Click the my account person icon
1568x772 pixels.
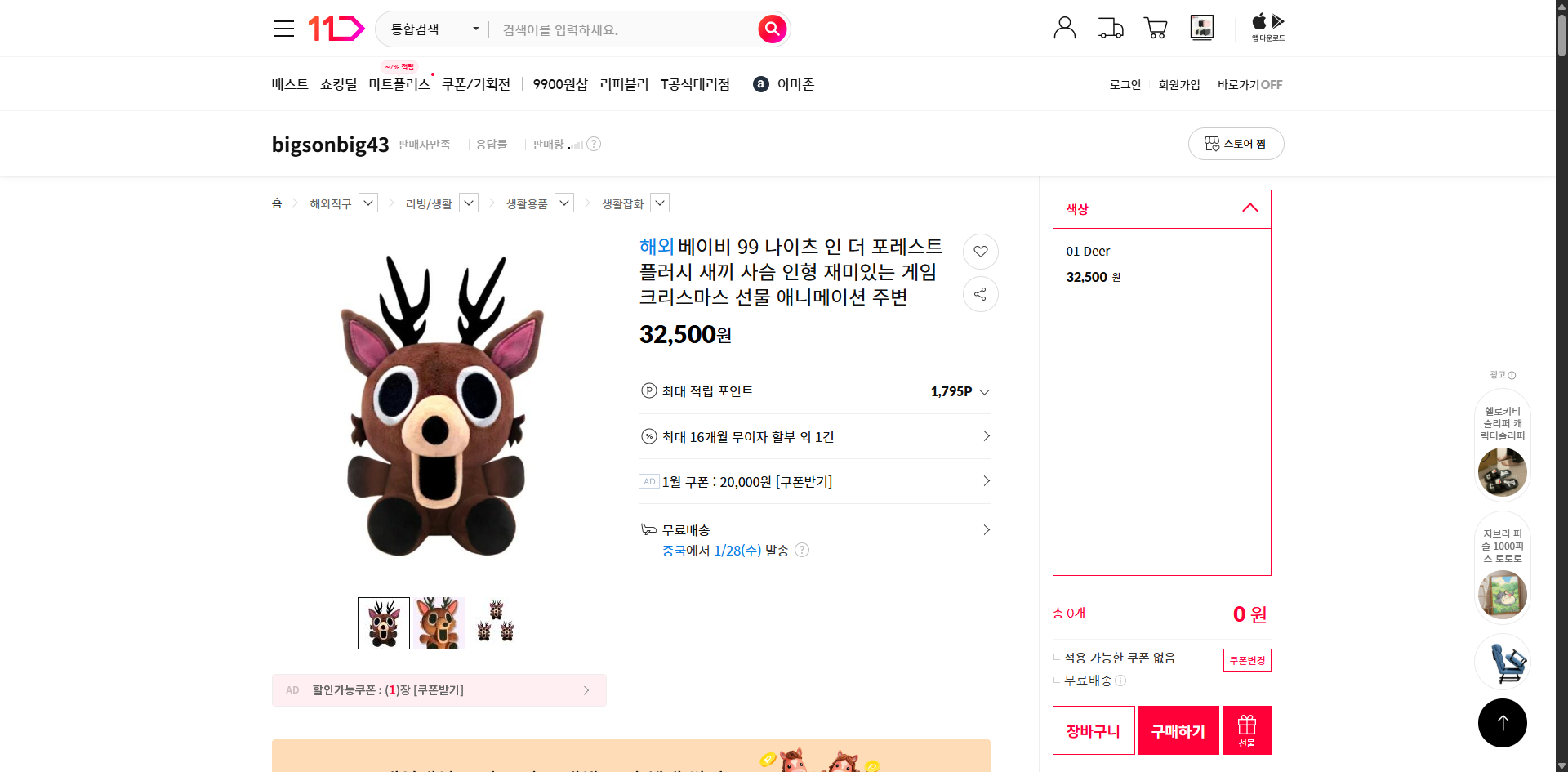coord(1064,27)
